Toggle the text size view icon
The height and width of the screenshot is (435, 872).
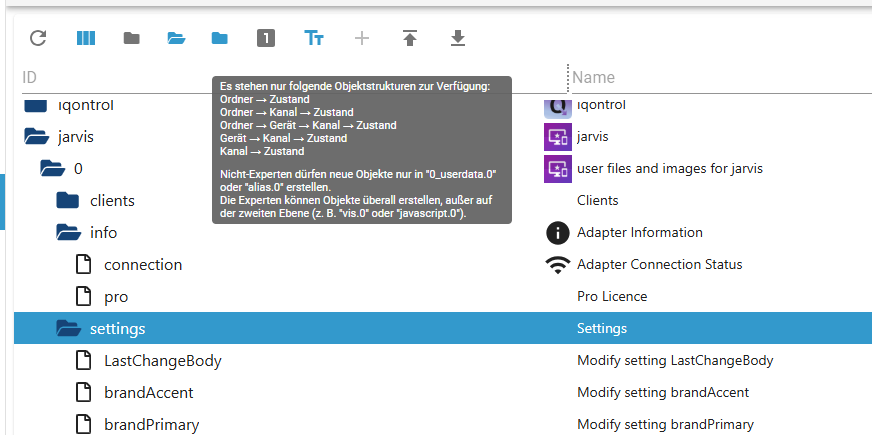pos(314,39)
